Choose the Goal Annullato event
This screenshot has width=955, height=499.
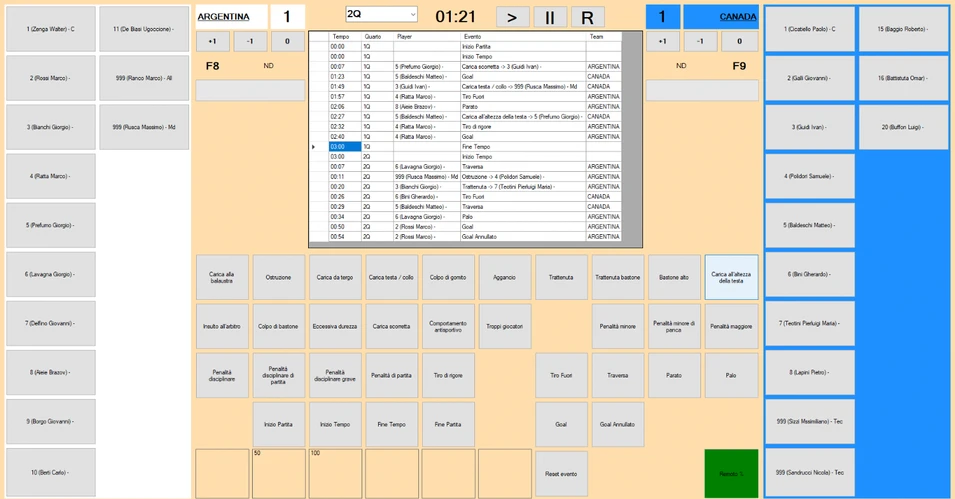tap(618, 424)
